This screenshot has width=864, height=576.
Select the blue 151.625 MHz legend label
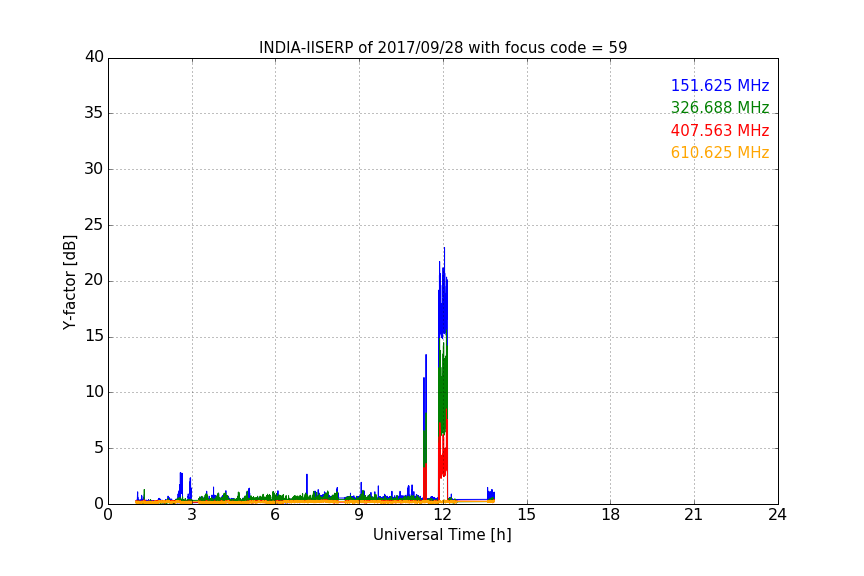click(x=720, y=85)
